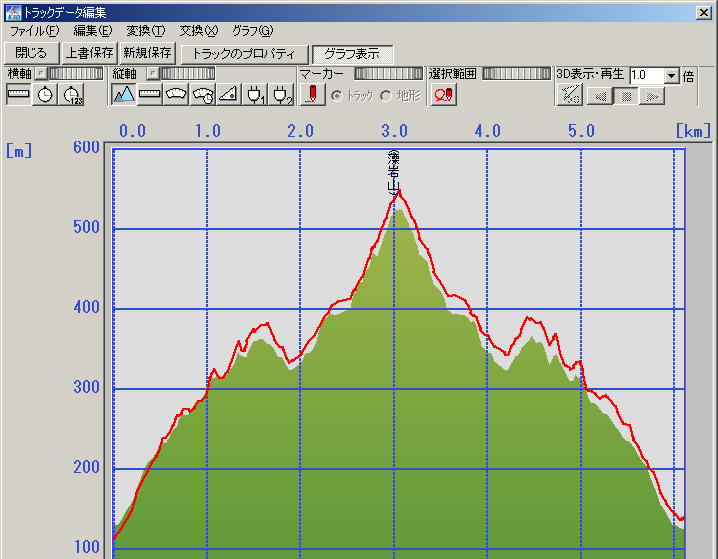Viewport: 718px width, 559px height.
Task: Select the mountain elevation vertical axis icon
Action: pos(124,94)
